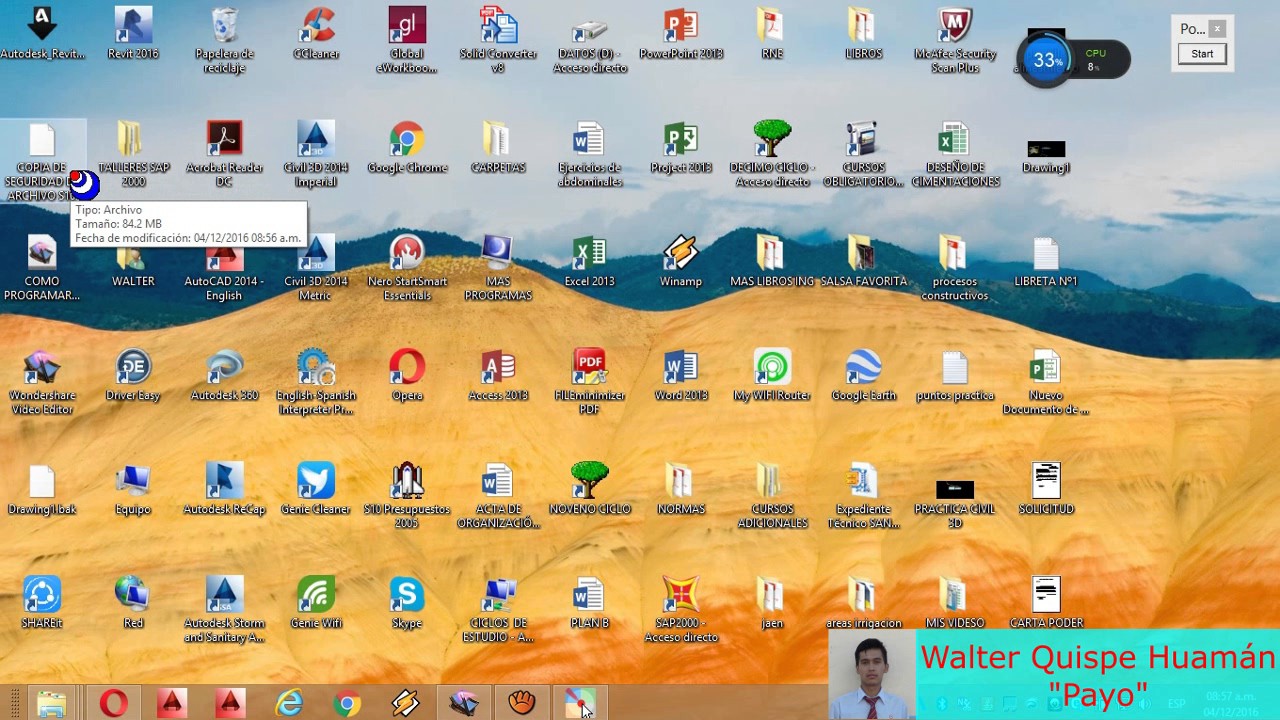The image size is (1280, 720).
Task: Launch Project 2013 from the desktop
Action: pos(681,147)
